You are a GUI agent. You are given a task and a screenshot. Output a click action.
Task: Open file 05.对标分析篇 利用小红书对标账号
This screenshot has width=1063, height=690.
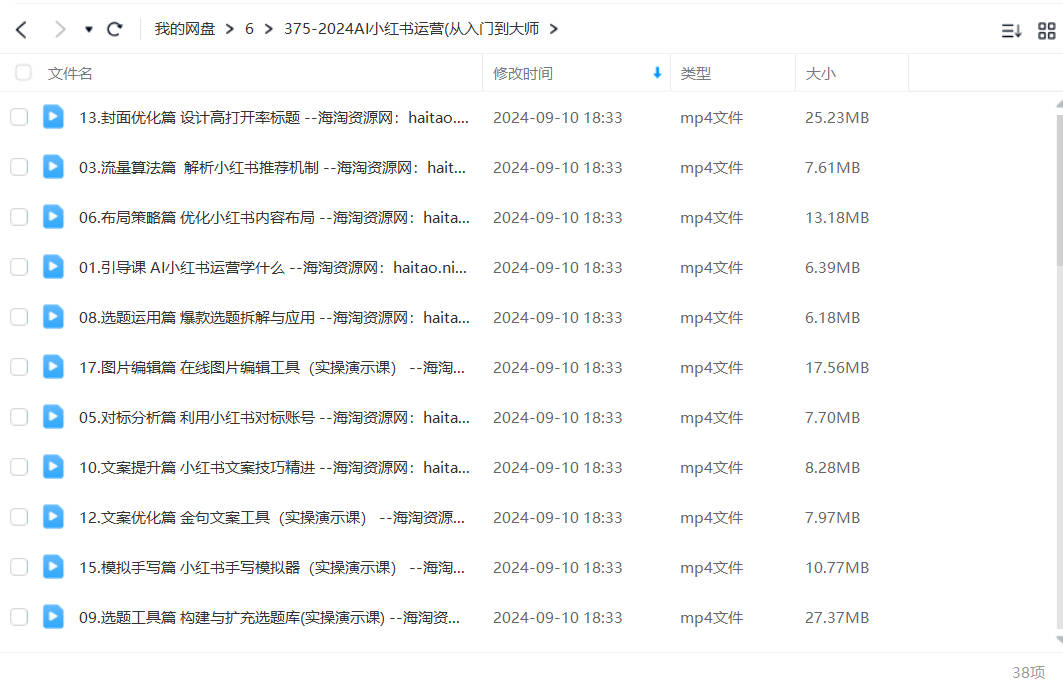274,418
